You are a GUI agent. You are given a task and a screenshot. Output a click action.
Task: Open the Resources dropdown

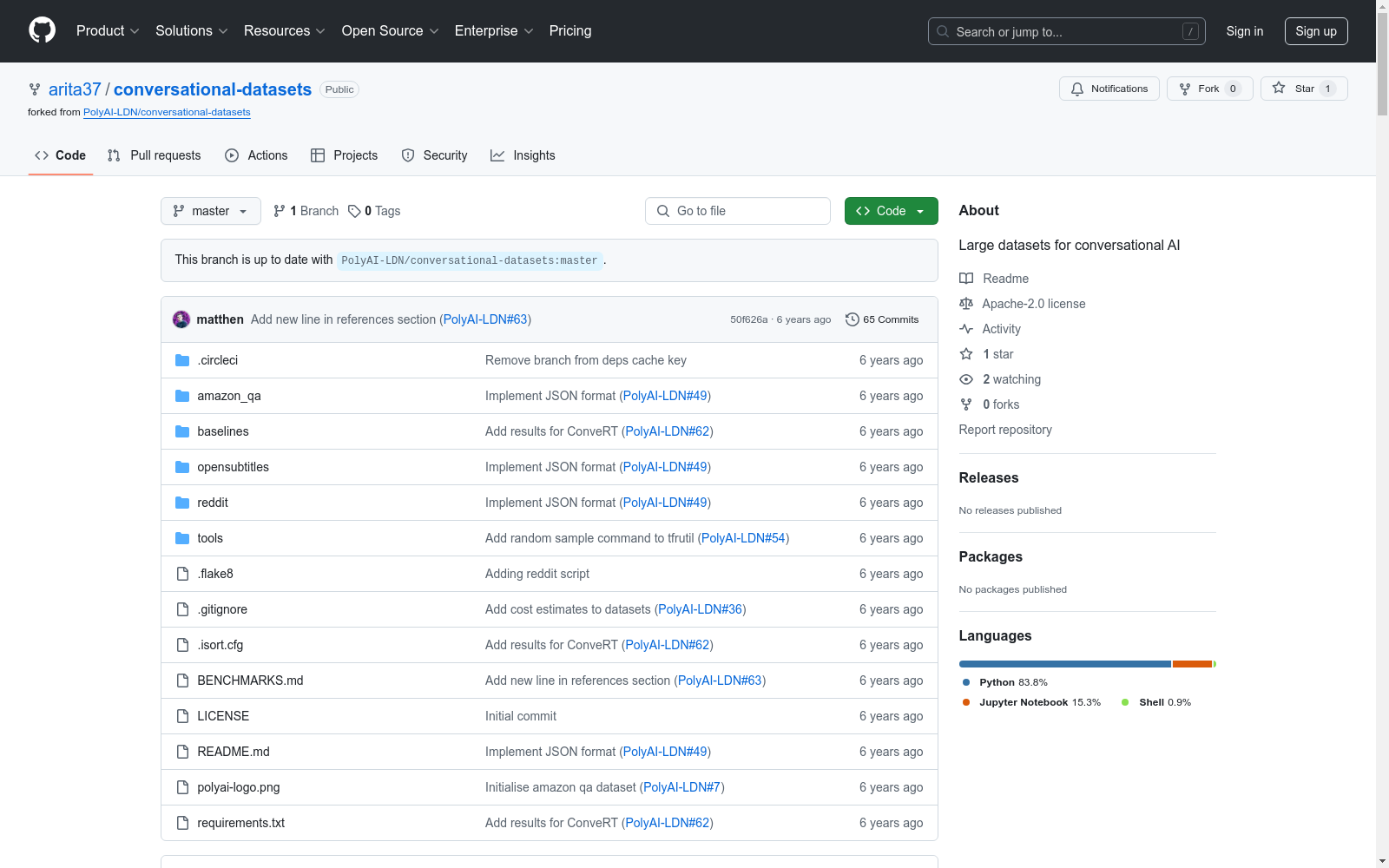[285, 30]
